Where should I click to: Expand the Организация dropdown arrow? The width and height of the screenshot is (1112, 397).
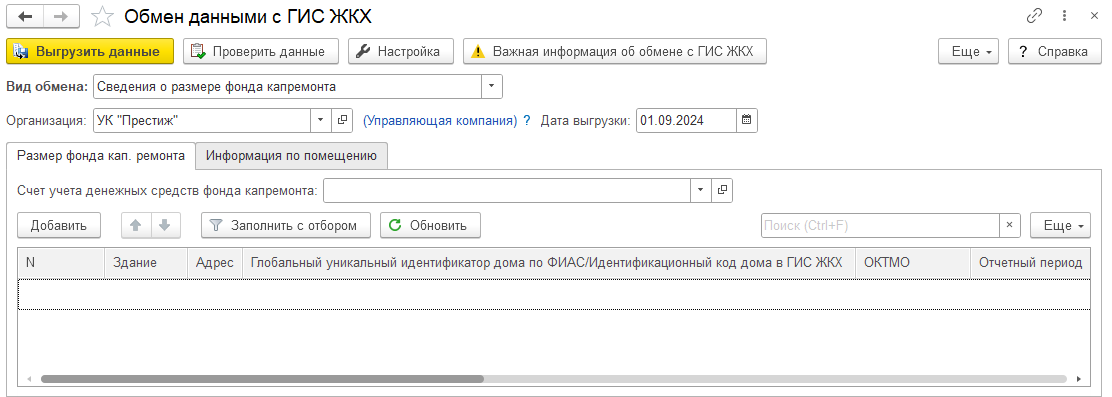point(321,121)
